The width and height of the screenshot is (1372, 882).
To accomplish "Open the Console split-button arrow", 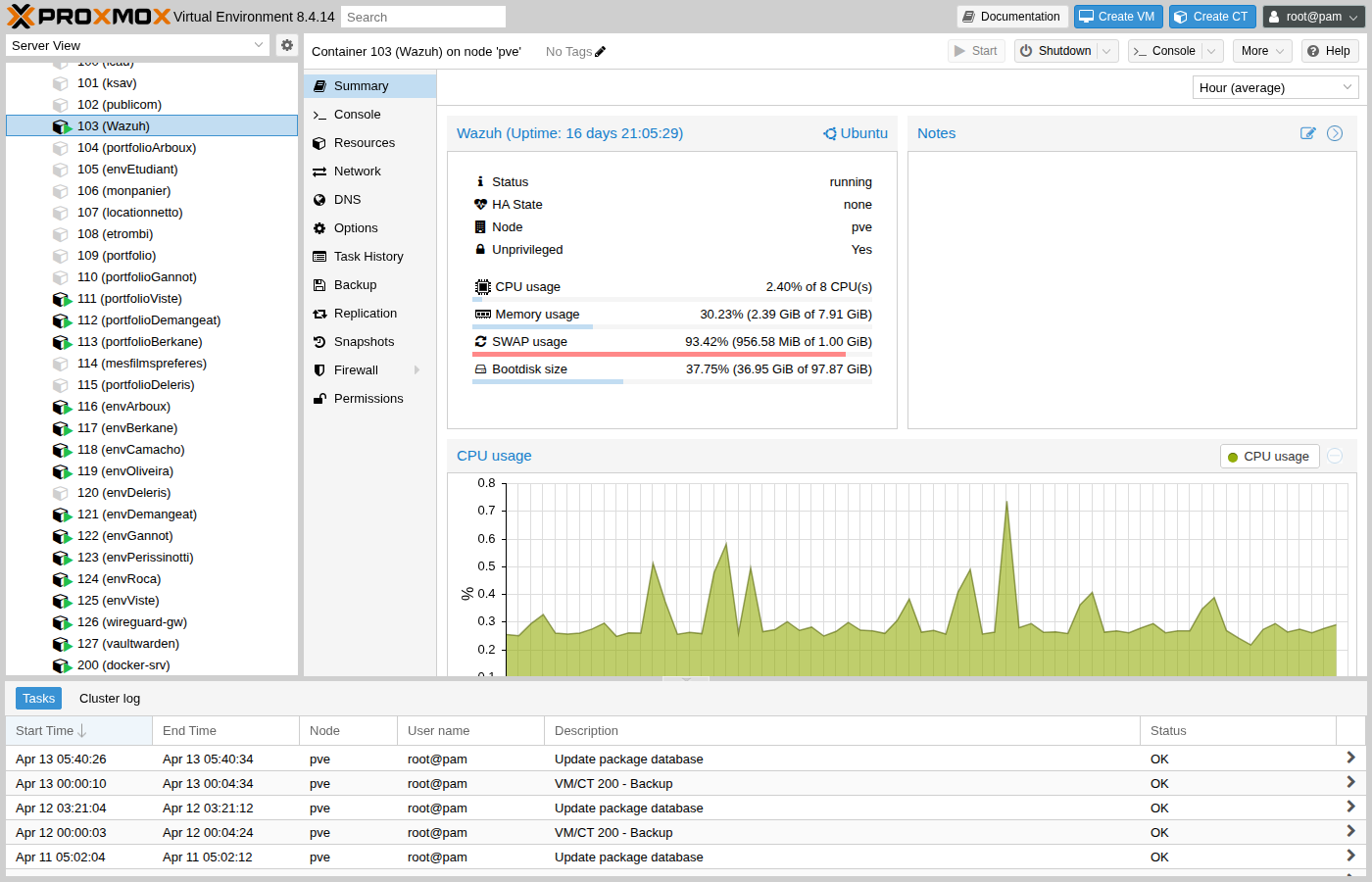I will coord(1212,51).
